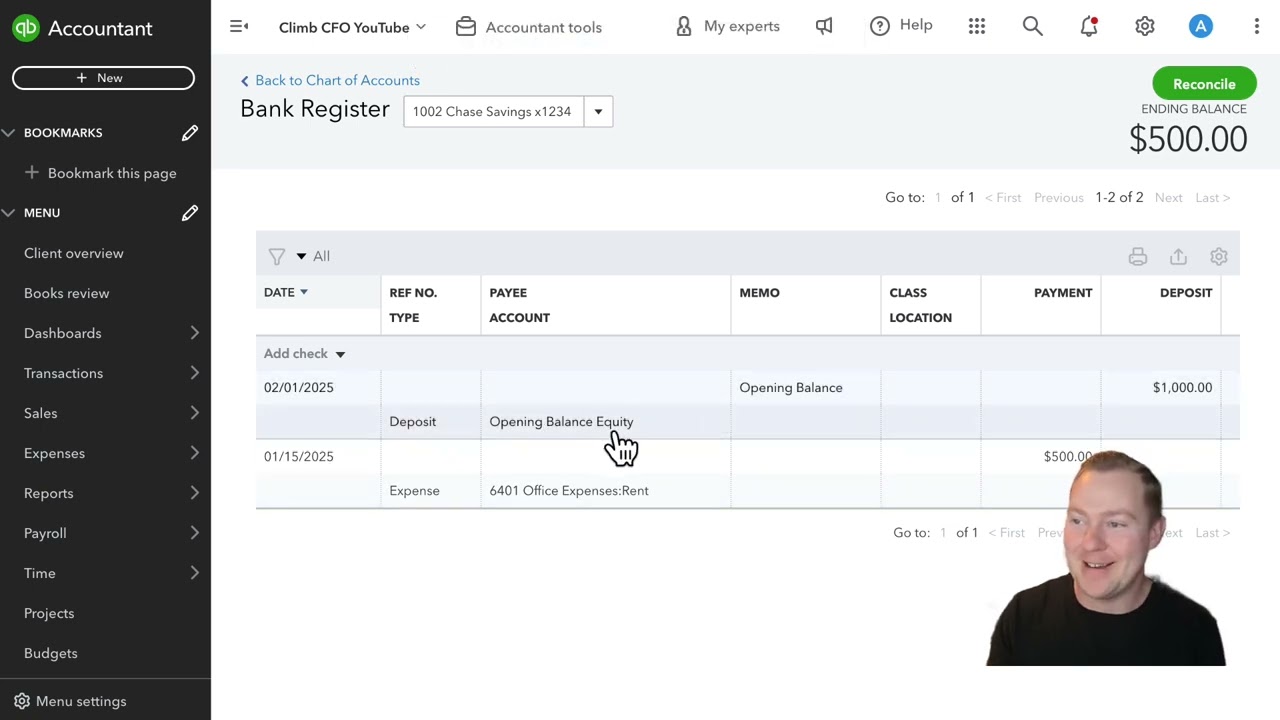The width and height of the screenshot is (1280, 720).
Task: Click Menu settings link
Action: (81, 701)
